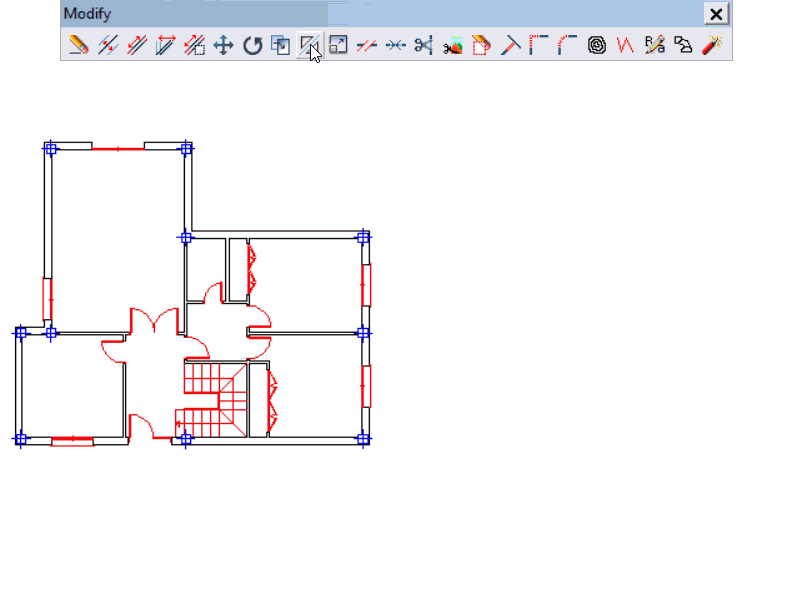Click the Copy tool with overlapping squares
This screenshot has width=800, height=600.
[x=281, y=45]
